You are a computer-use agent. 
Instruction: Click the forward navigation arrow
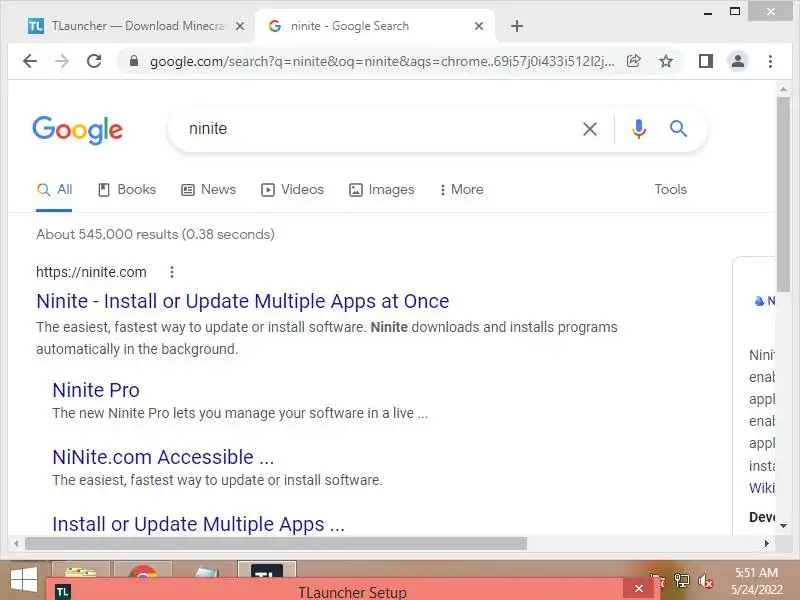pyautogui.click(x=62, y=62)
